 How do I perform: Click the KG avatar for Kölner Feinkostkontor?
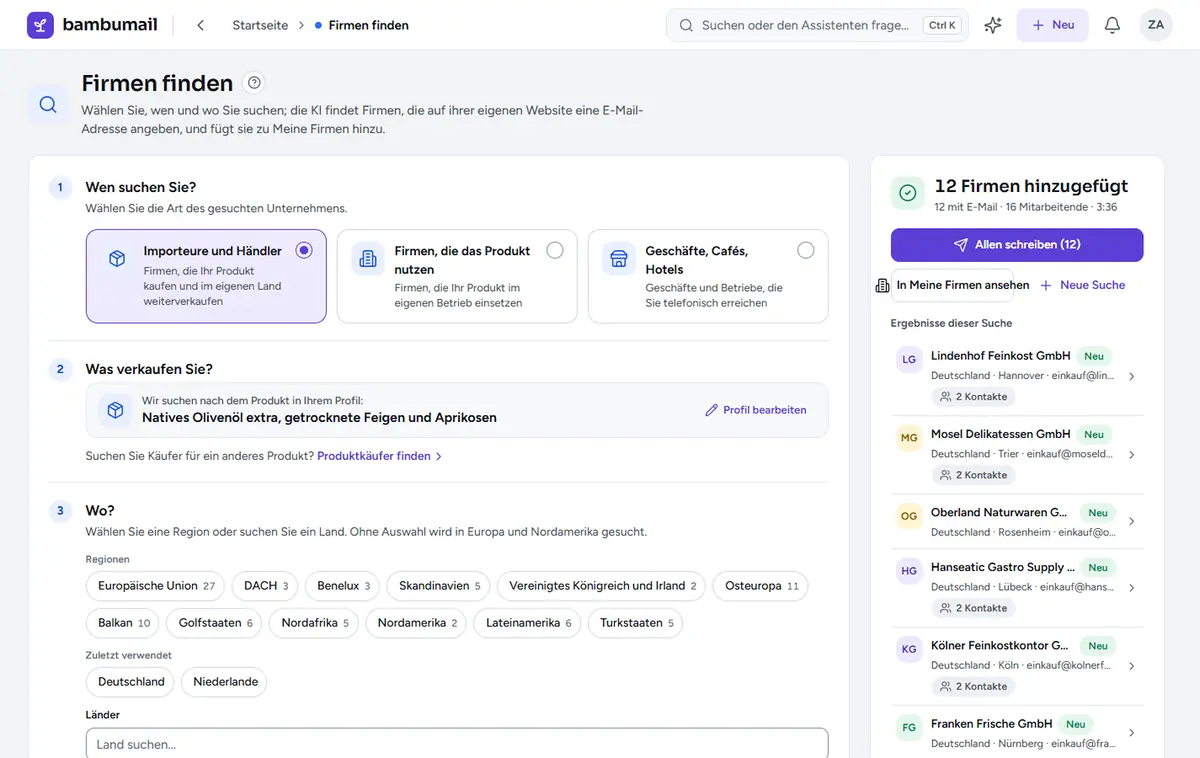pyautogui.click(x=909, y=649)
